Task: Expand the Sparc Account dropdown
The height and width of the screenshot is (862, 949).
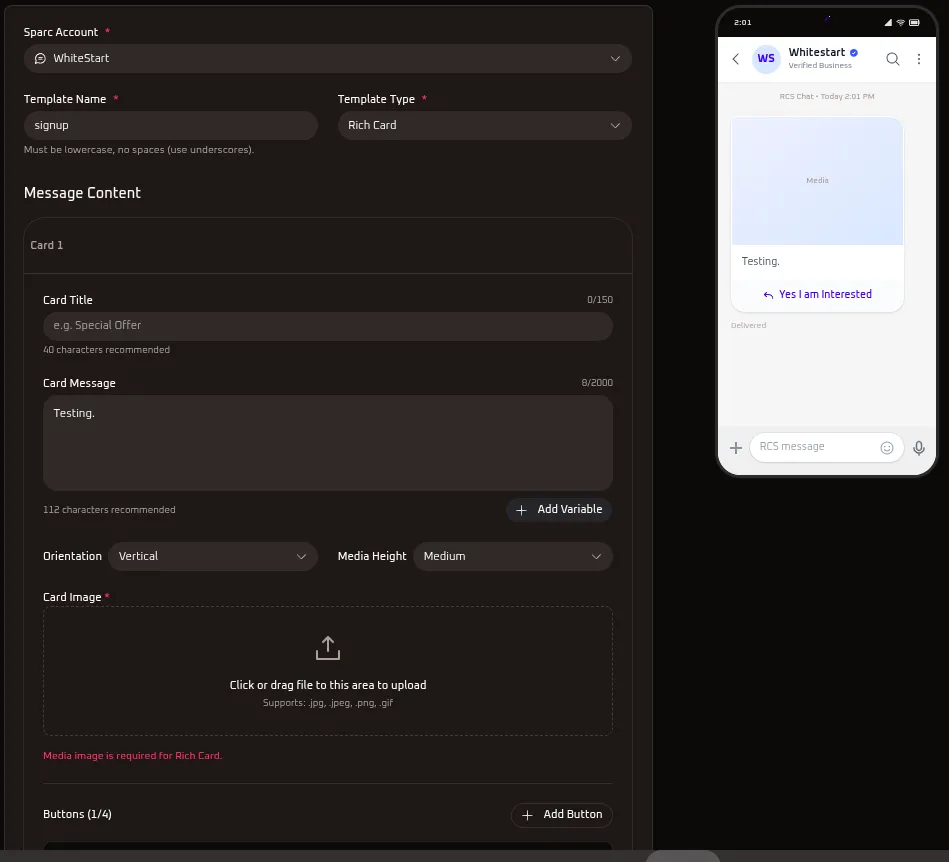Action: 328,59
